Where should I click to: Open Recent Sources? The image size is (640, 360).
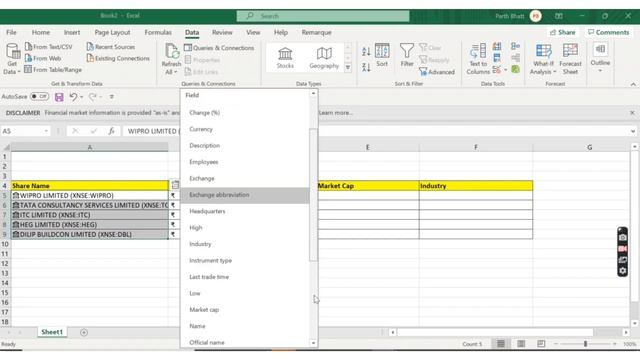(111, 47)
